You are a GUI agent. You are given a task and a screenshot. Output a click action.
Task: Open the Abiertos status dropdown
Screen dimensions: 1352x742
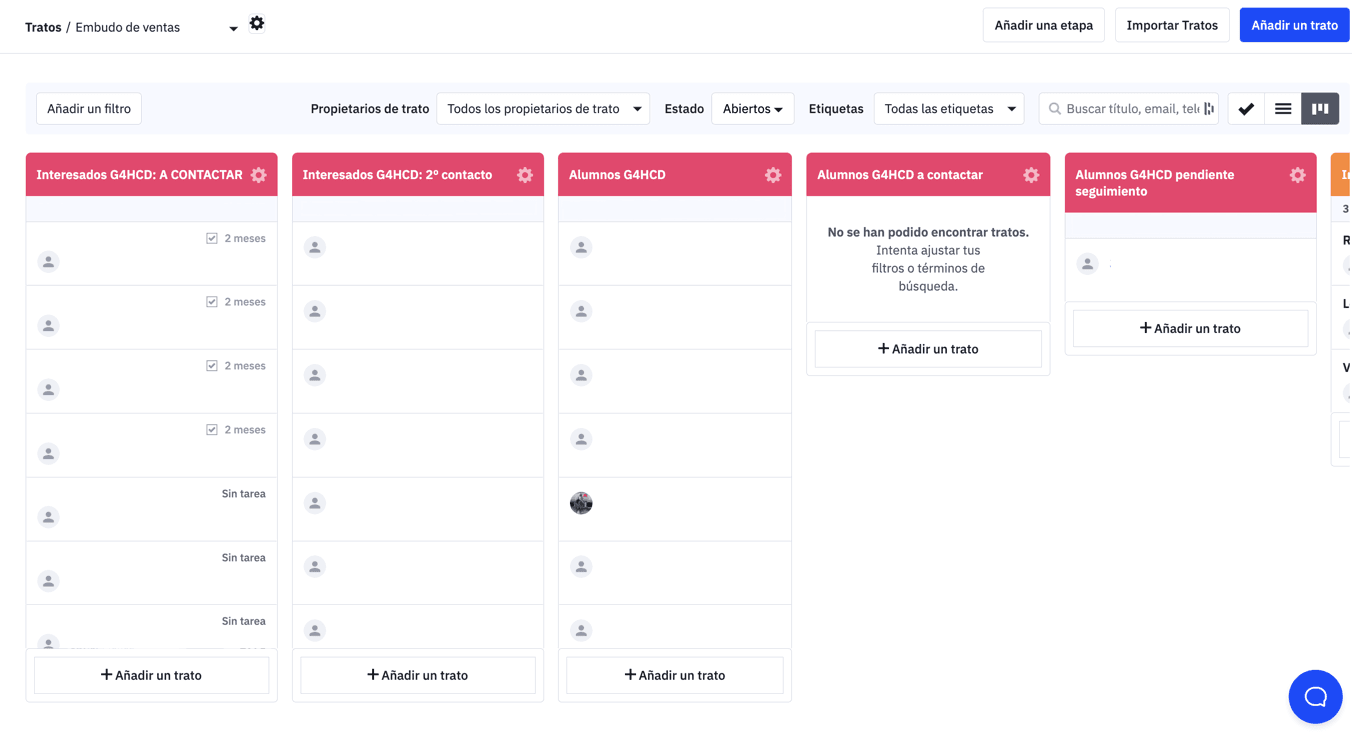pyautogui.click(x=753, y=109)
